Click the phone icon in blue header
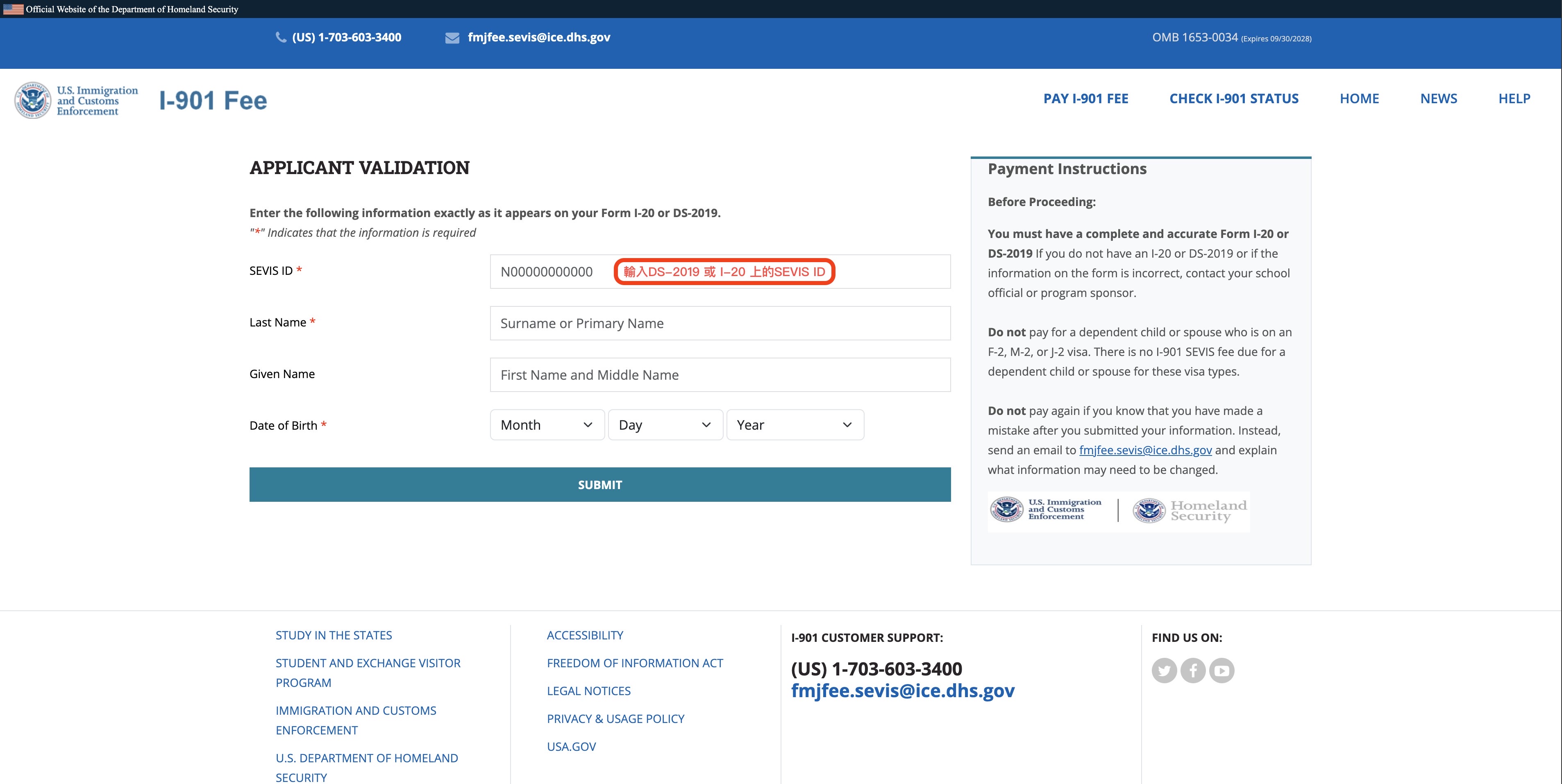Image resolution: width=1562 pixels, height=784 pixels. 281,38
